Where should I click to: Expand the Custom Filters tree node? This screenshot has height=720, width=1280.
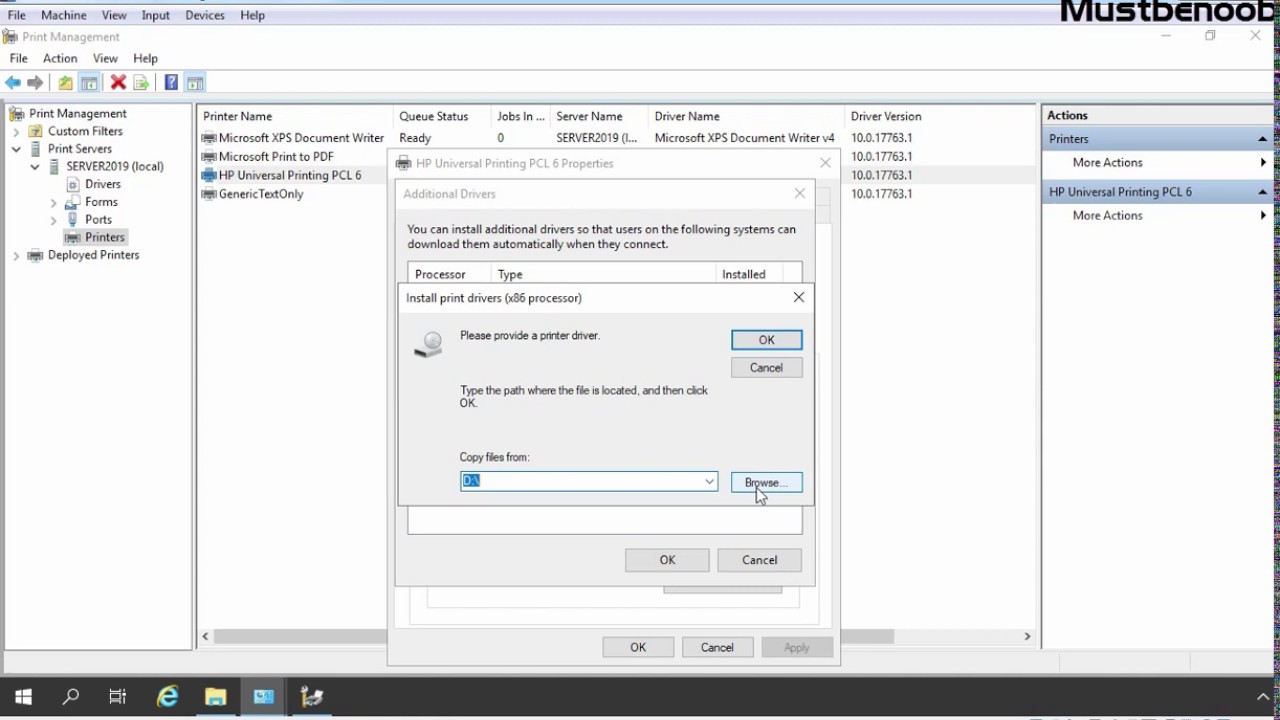pyautogui.click(x=16, y=132)
